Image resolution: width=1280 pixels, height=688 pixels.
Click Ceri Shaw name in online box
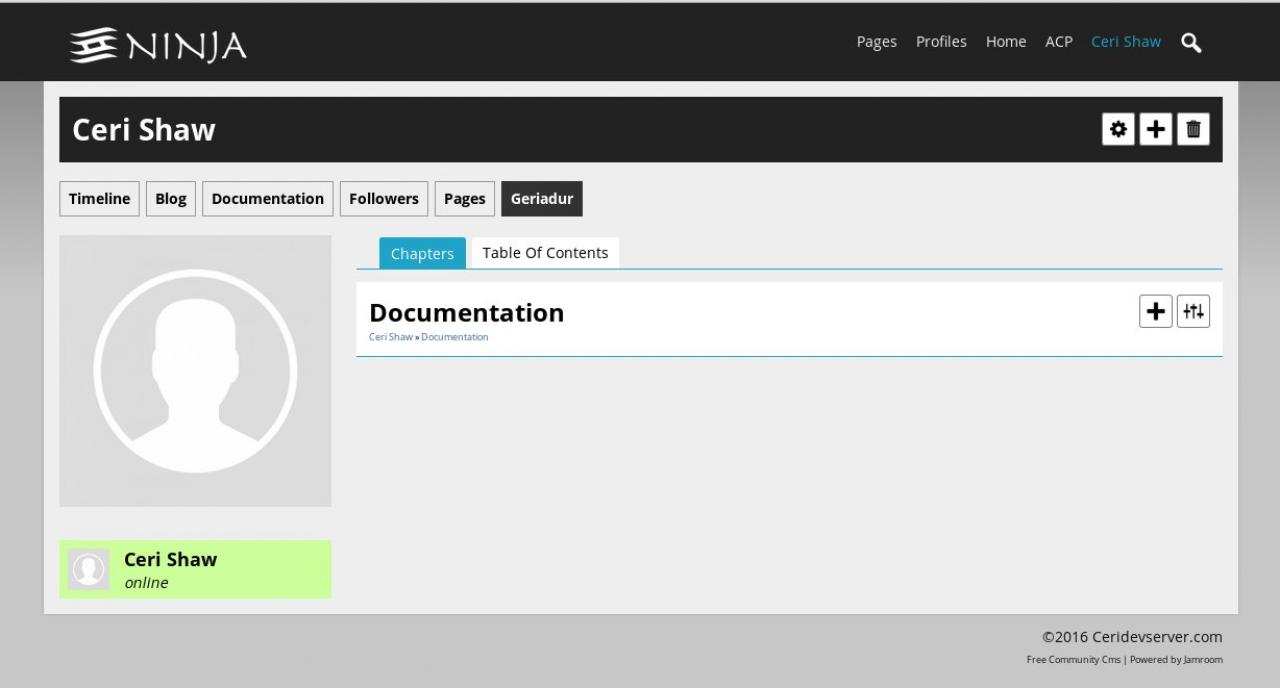(x=170, y=559)
